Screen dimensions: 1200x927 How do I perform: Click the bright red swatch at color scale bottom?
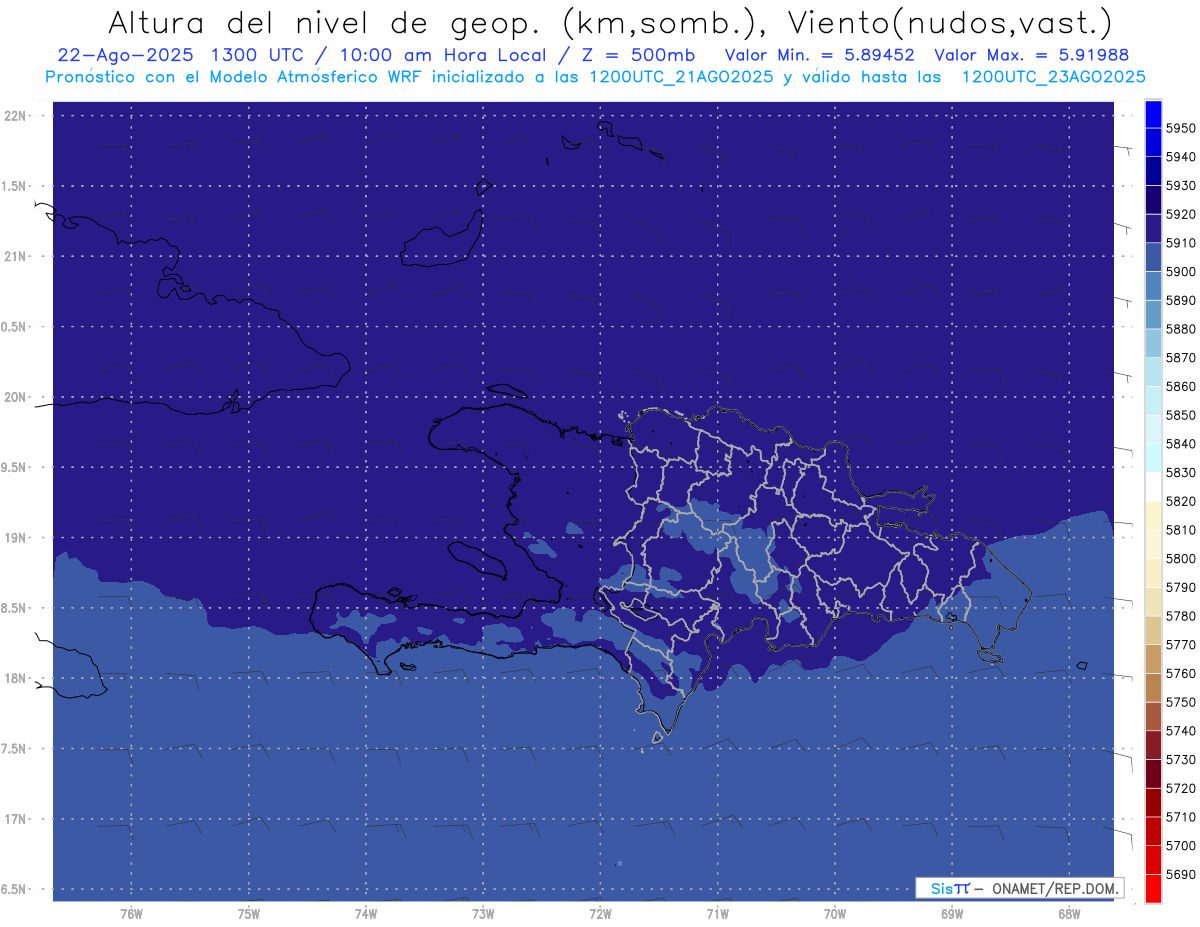(x=1152, y=888)
